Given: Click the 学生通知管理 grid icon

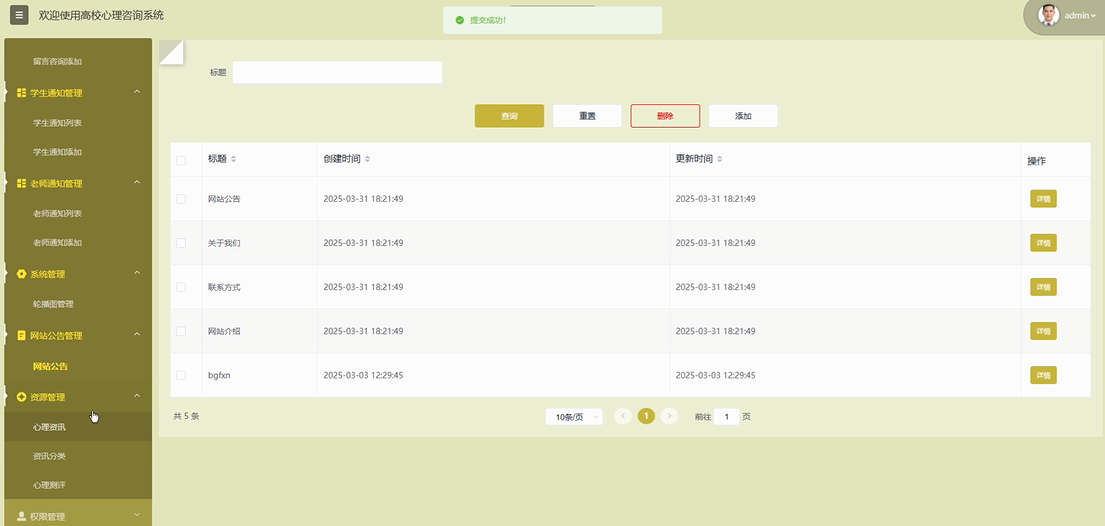Looking at the screenshot, I should (22, 93).
